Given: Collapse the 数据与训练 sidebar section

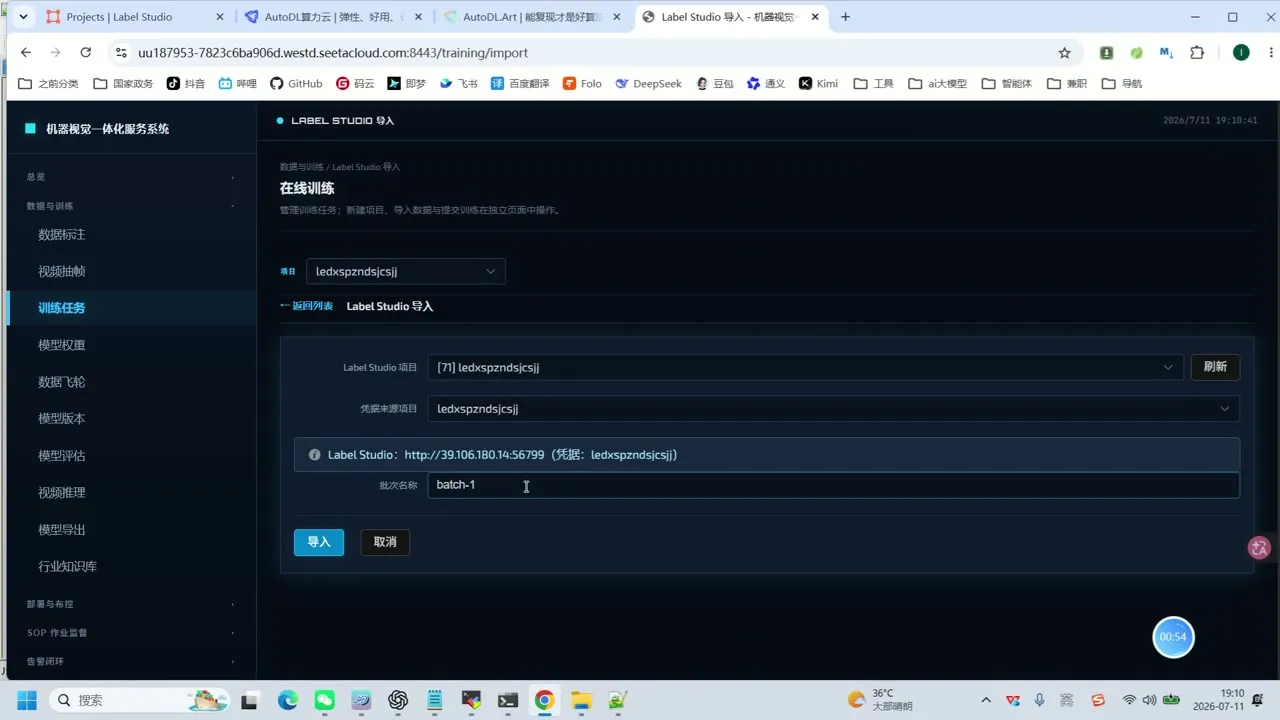Looking at the screenshot, I should [130, 206].
